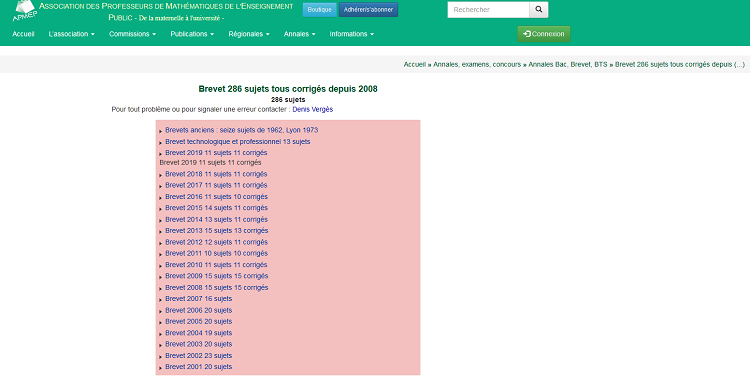
Task: Click the Adhérer/s'abonner button
Action: (368, 10)
